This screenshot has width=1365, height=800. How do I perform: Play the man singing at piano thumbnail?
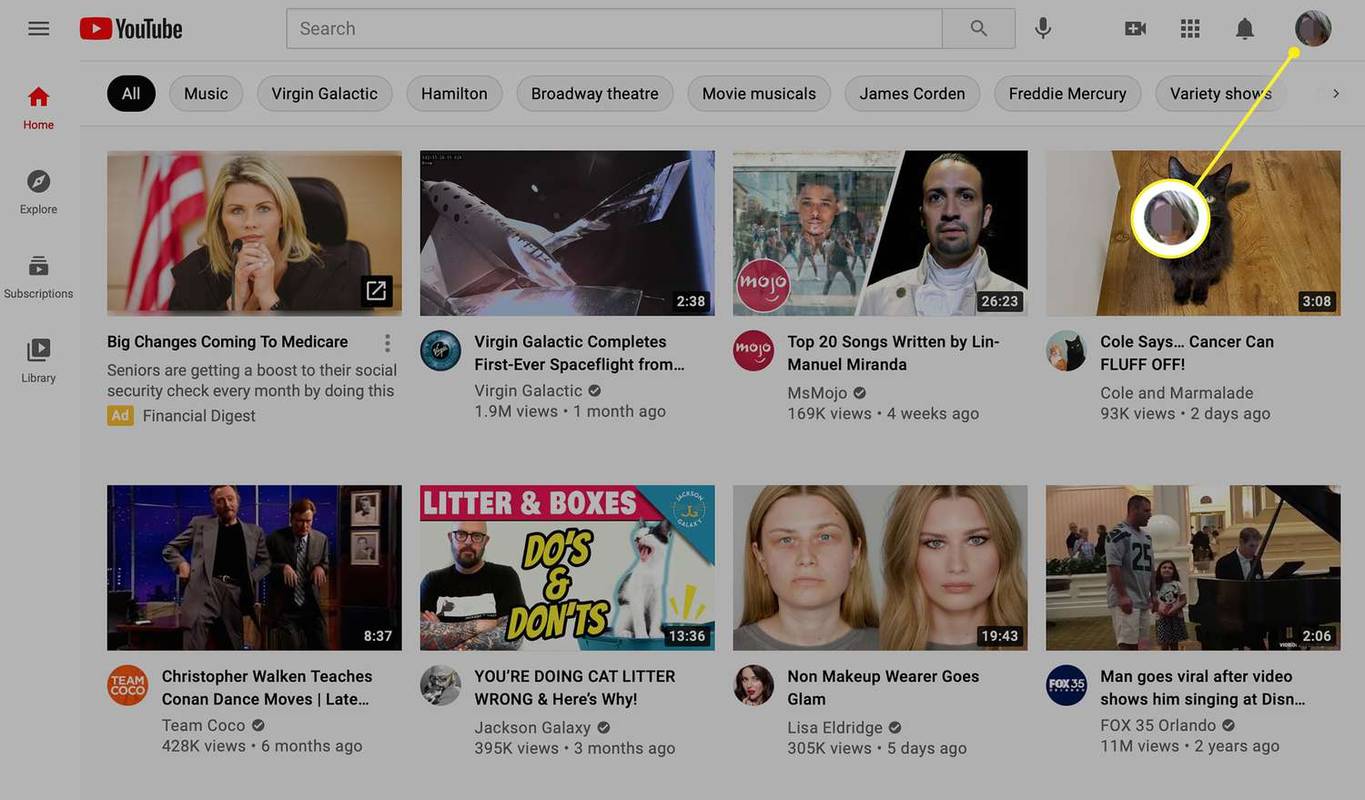click(1193, 568)
